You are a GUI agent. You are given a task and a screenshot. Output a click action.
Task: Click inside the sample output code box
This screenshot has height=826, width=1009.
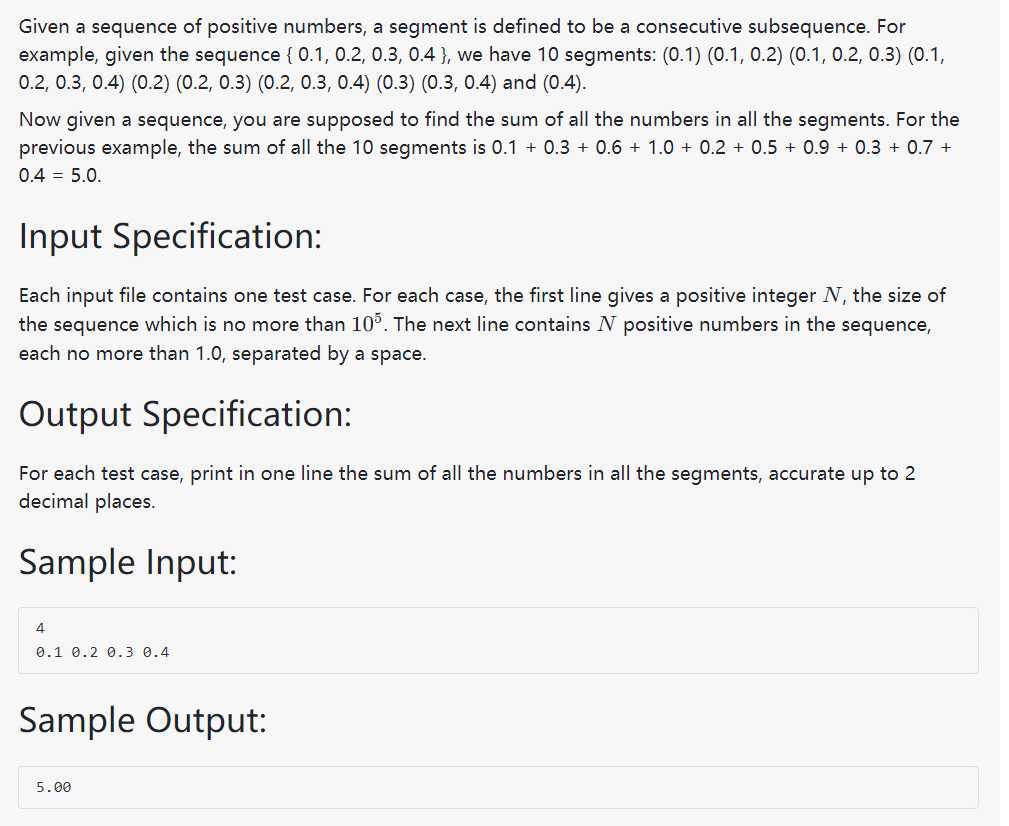click(498, 787)
